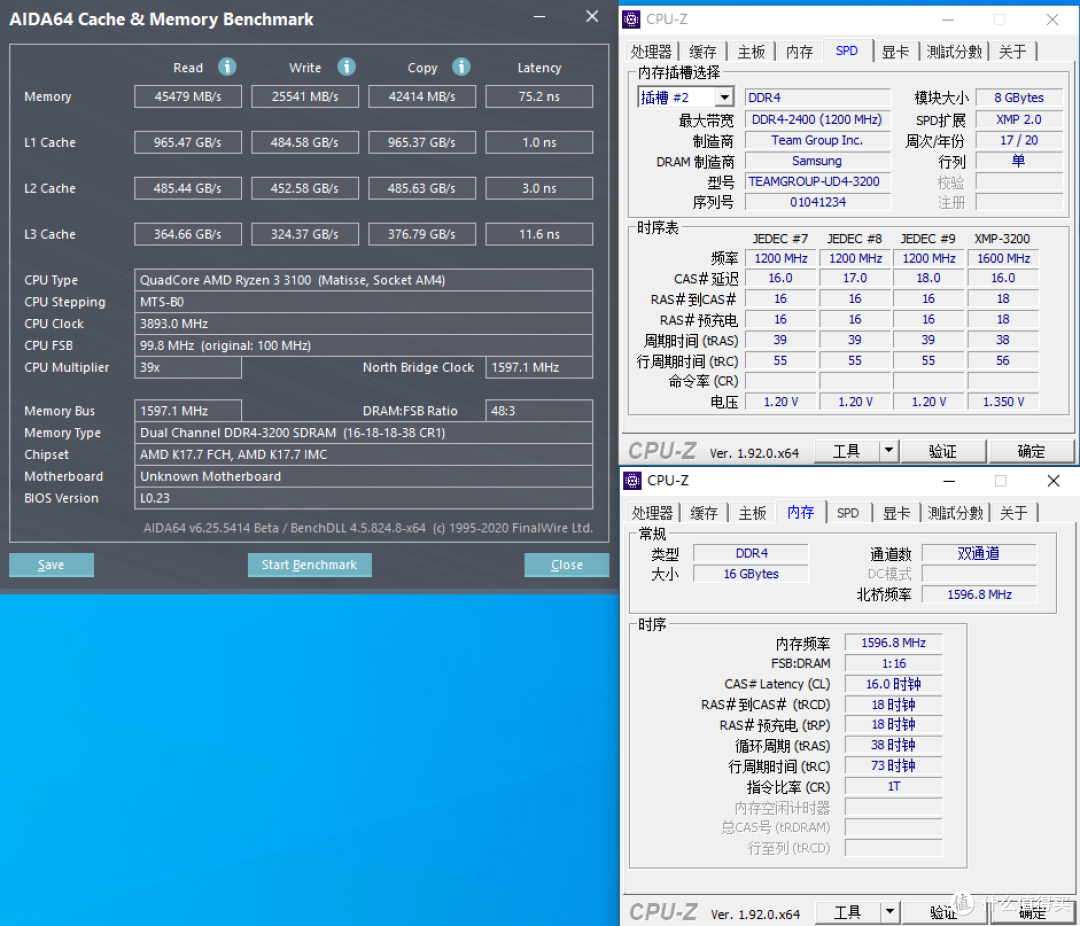The image size is (1080, 926).
Task: Switch to 缓存 tab in top CPU-Z window
Action: pos(703,52)
